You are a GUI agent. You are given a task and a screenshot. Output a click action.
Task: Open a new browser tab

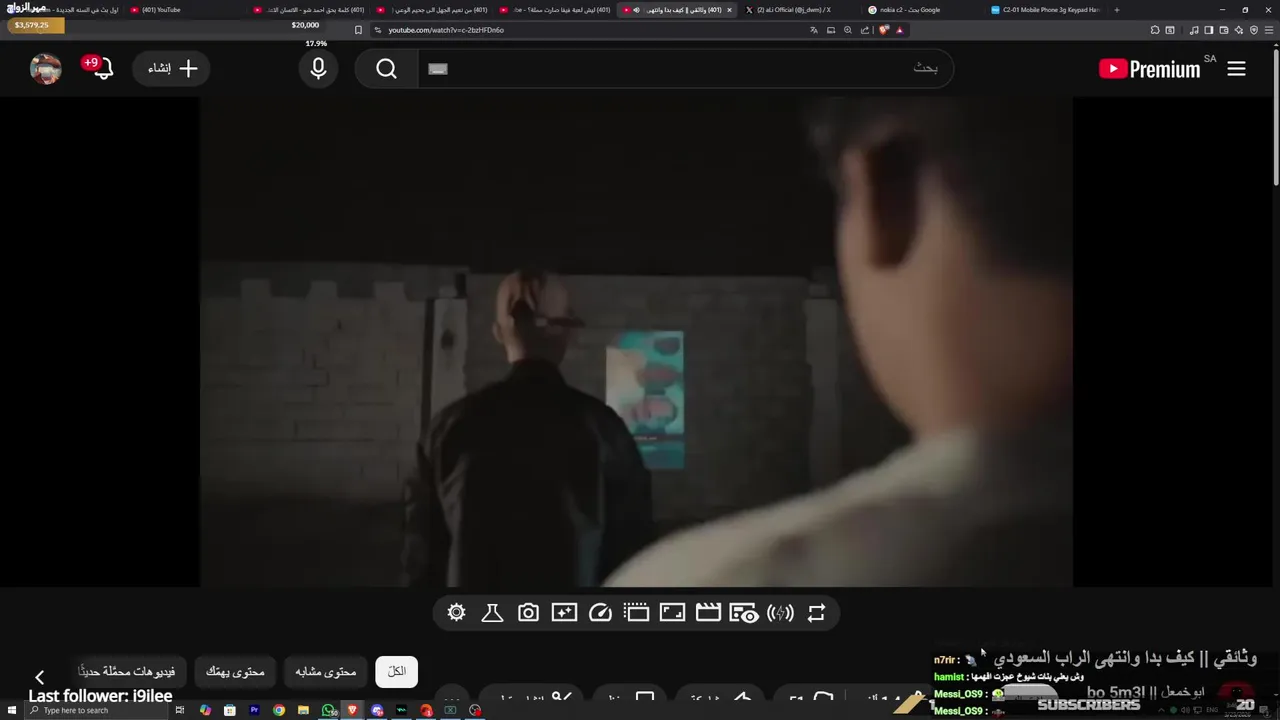pyautogui.click(x=1117, y=10)
